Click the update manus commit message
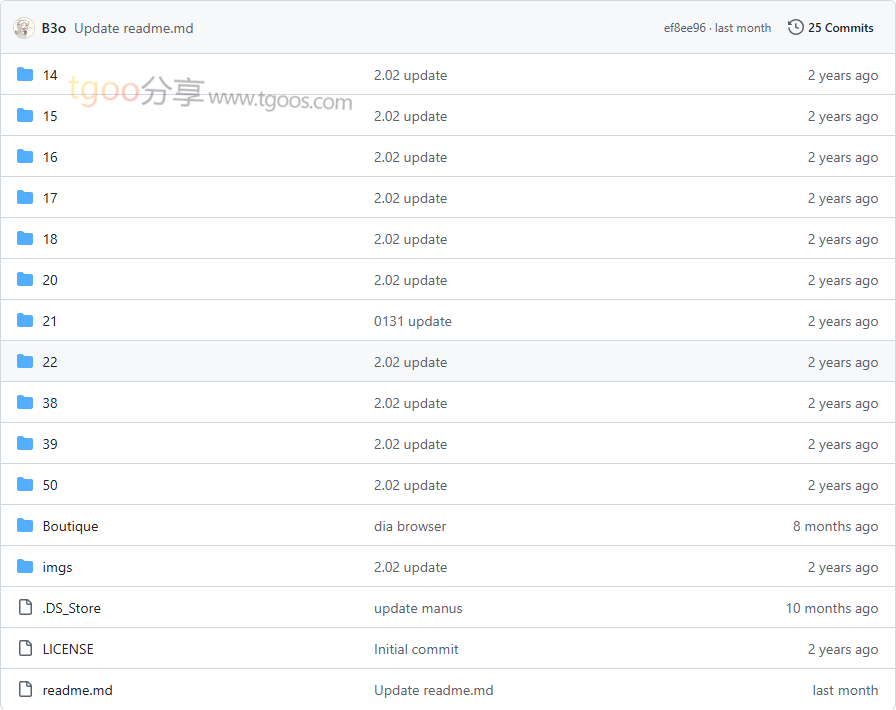This screenshot has width=896, height=710. [418, 608]
